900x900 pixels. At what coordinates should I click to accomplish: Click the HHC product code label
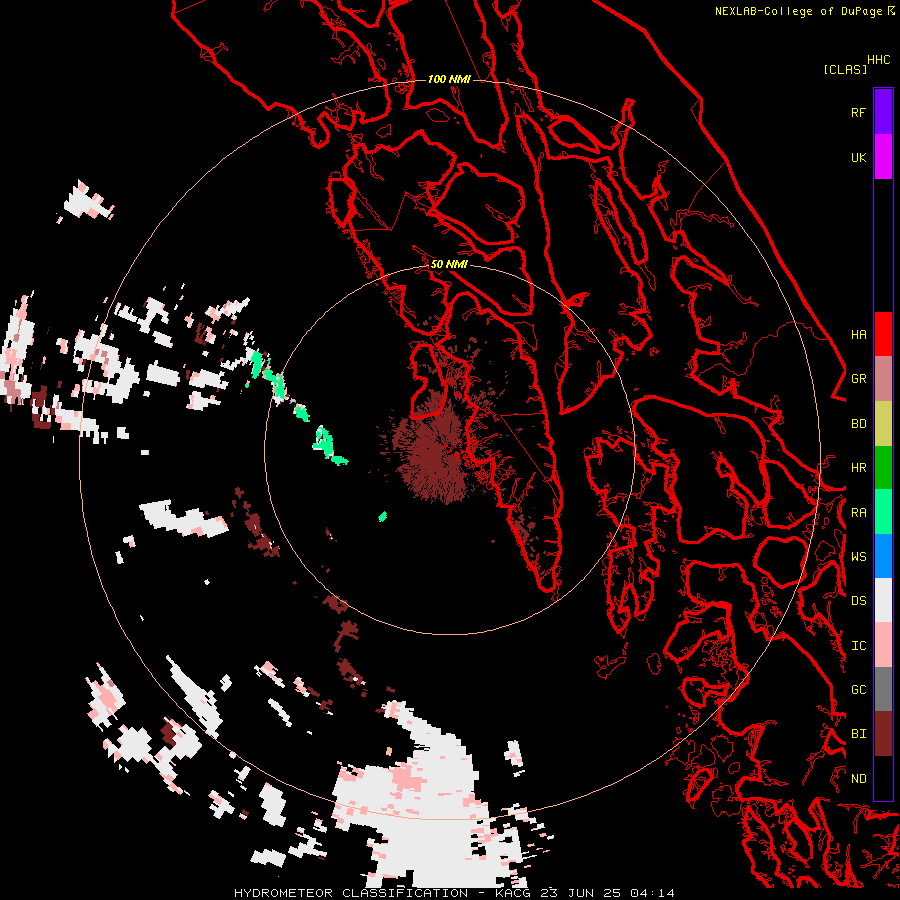click(x=878, y=59)
